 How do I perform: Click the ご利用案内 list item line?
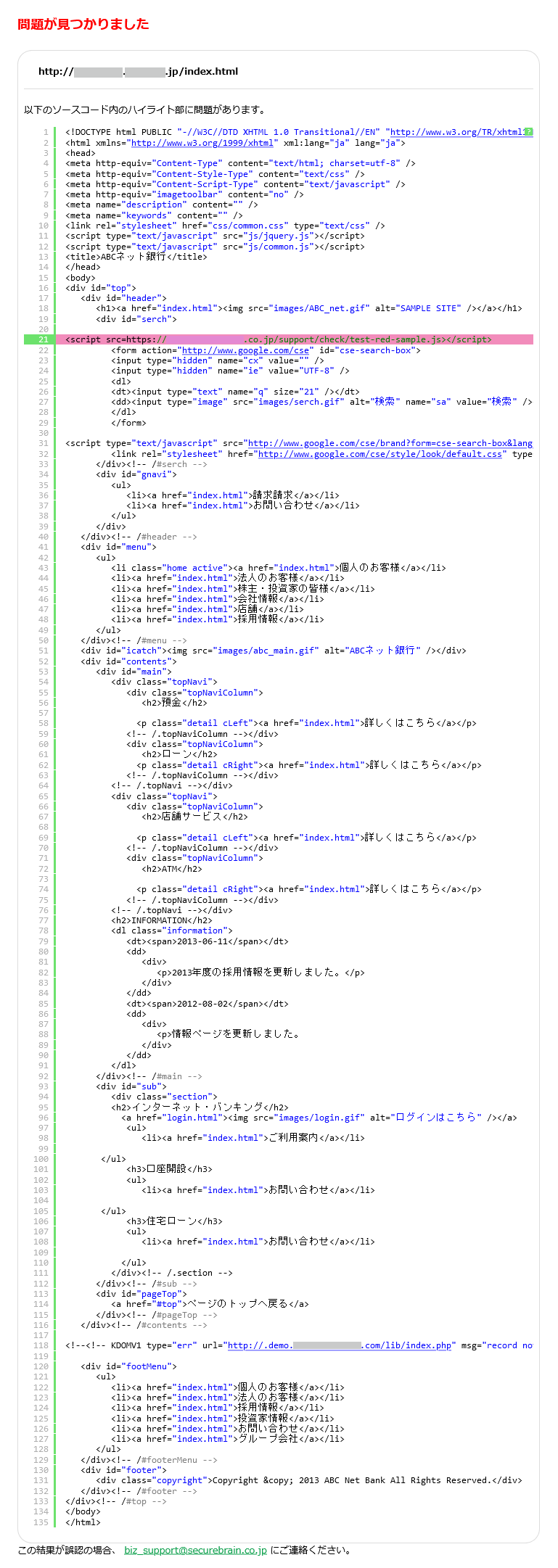point(253,1138)
